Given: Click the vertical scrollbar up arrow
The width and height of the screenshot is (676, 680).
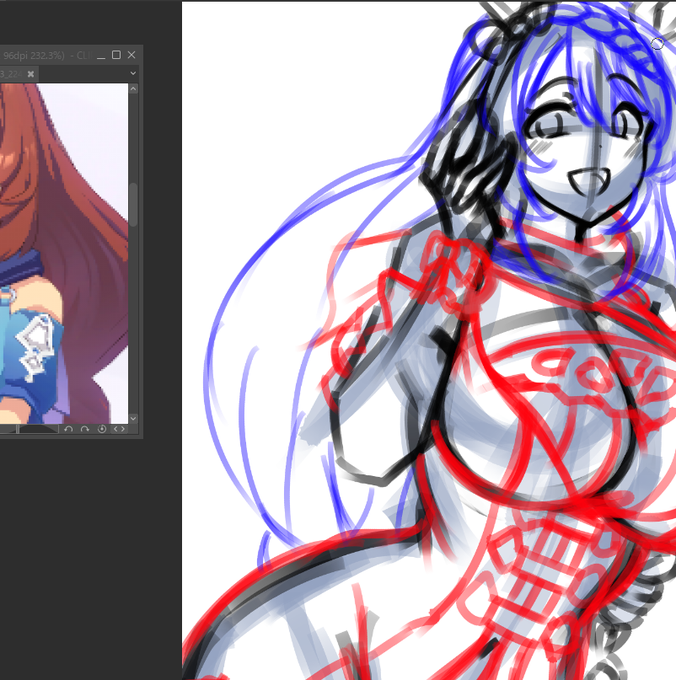Looking at the screenshot, I should click(133, 89).
